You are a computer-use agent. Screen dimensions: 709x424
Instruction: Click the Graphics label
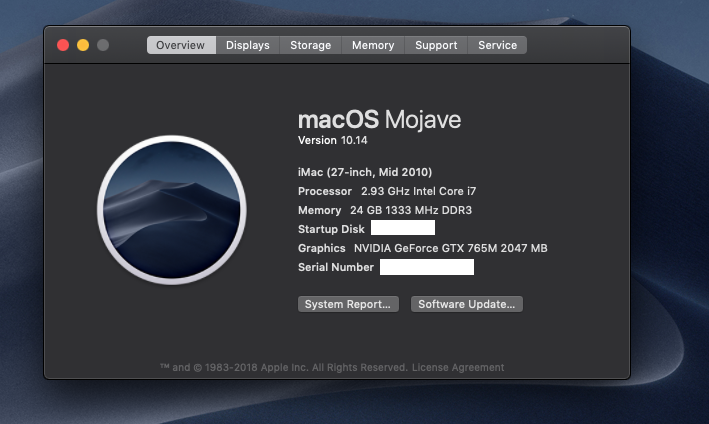pos(321,248)
